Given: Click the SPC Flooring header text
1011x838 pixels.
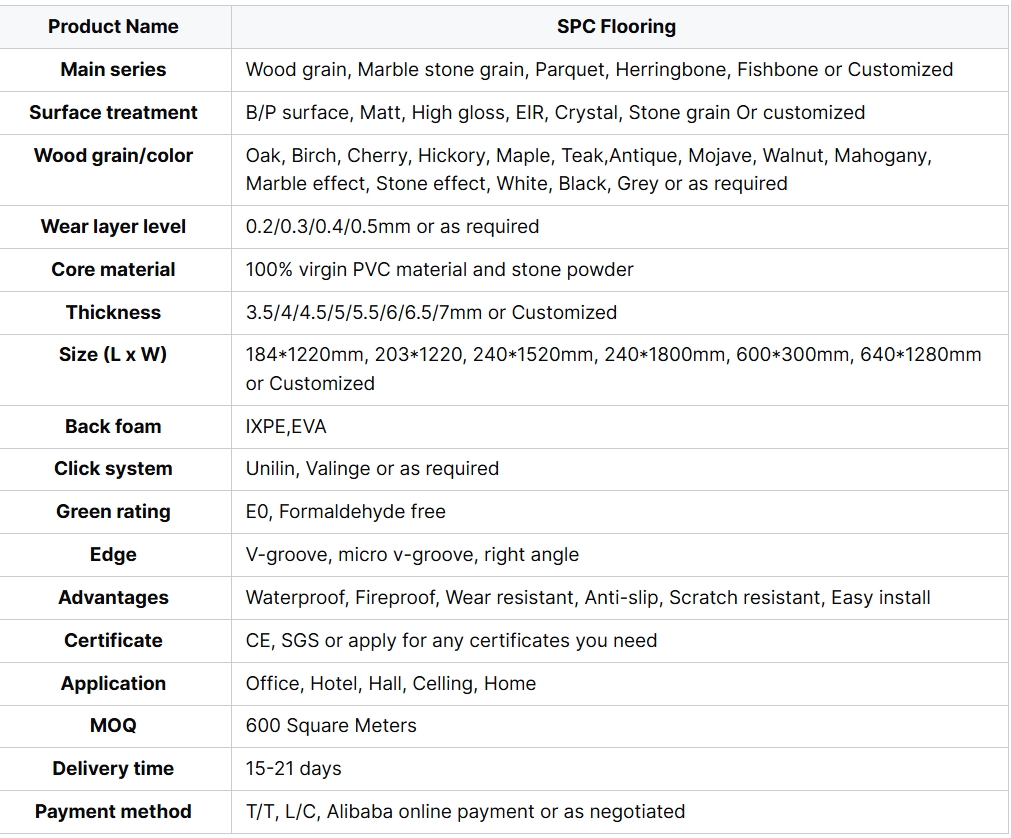Looking at the screenshot, I should click(616, 27).
